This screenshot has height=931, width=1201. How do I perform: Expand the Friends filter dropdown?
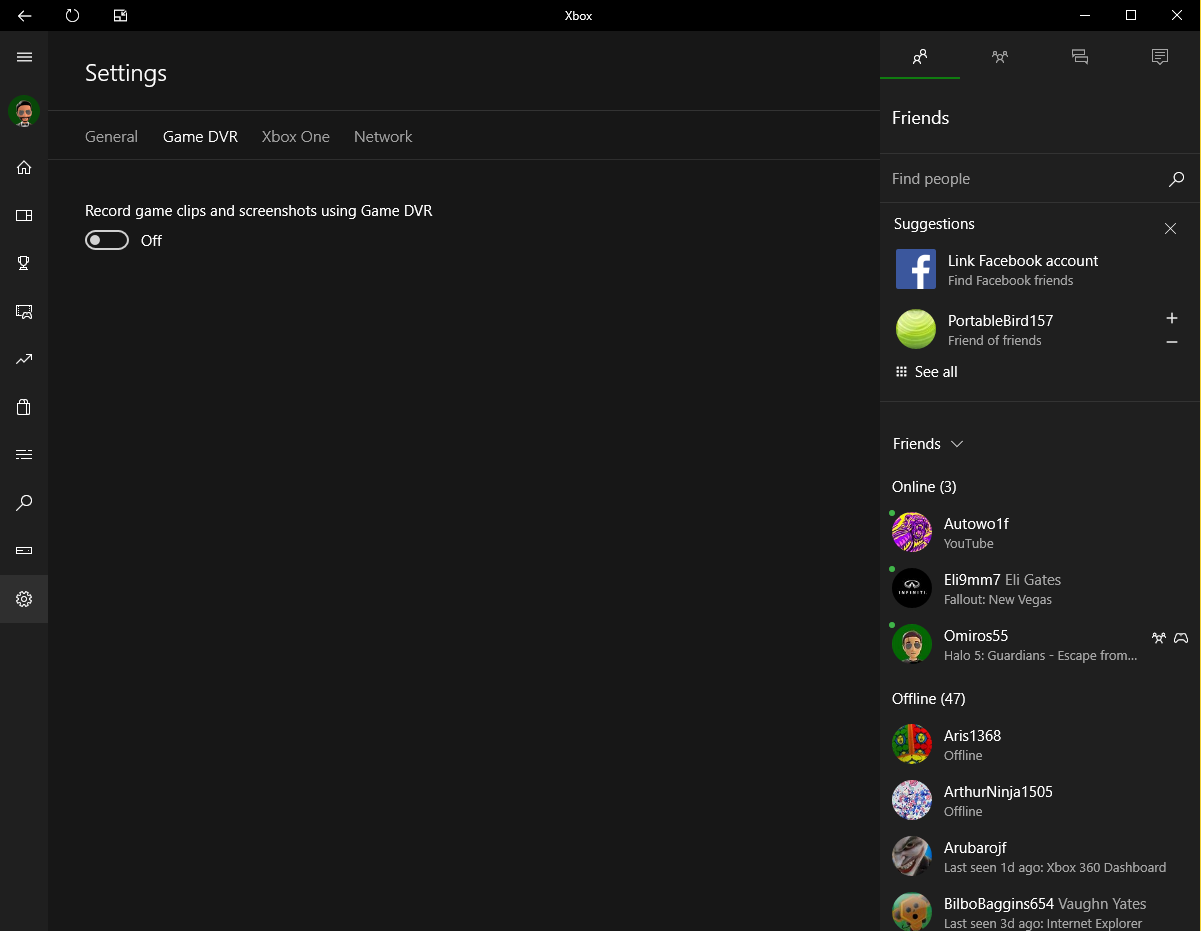coord(927,444)
